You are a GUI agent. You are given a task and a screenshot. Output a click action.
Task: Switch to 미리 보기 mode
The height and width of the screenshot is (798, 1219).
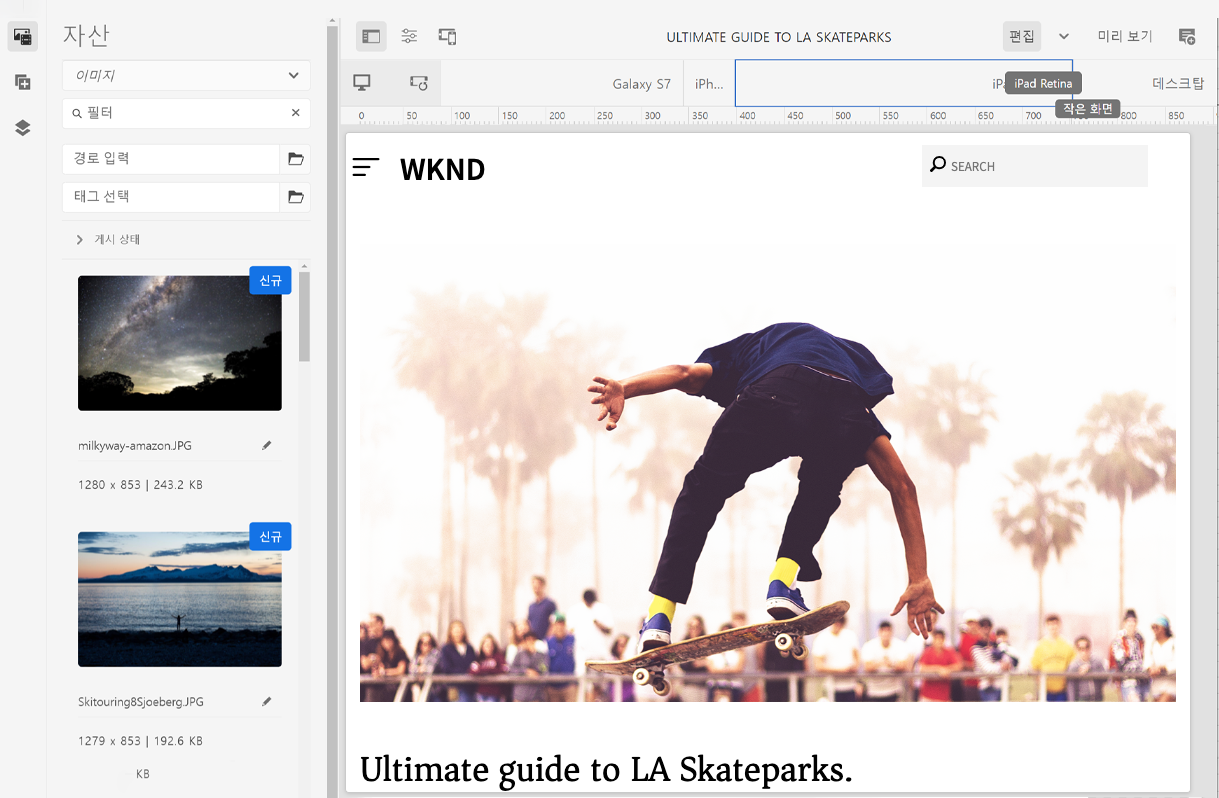click(x=1125, y=37)
